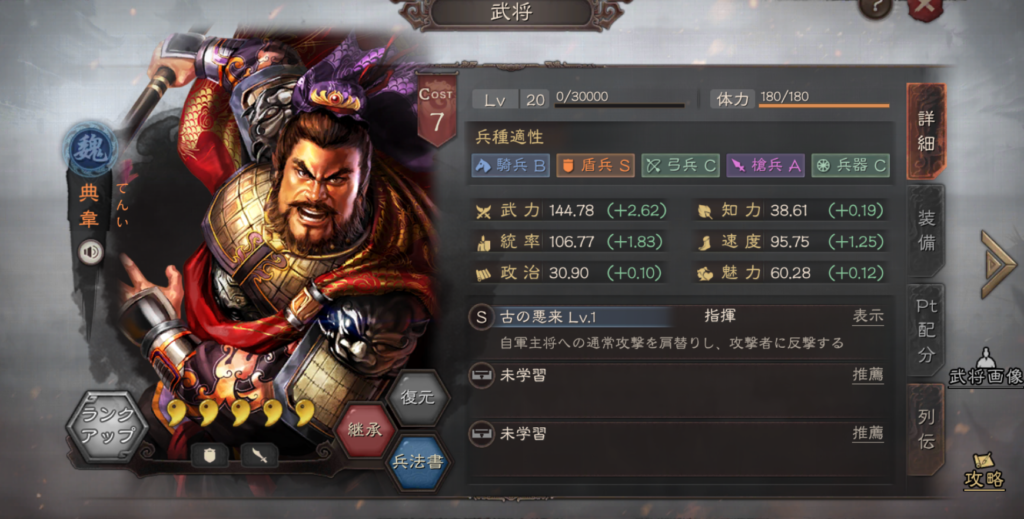Select the 槍兵 A troop aptitude

tap(765, 165)
